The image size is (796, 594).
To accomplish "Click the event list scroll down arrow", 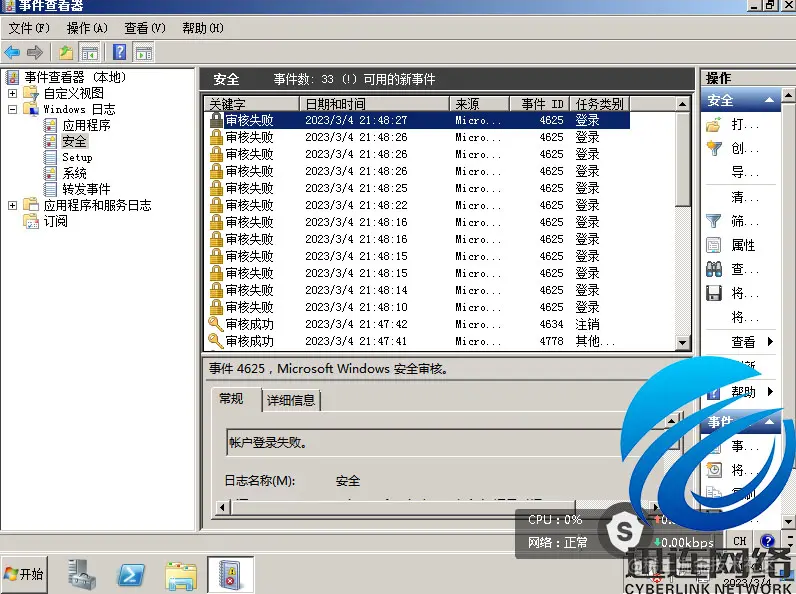I will click(683, 343).
